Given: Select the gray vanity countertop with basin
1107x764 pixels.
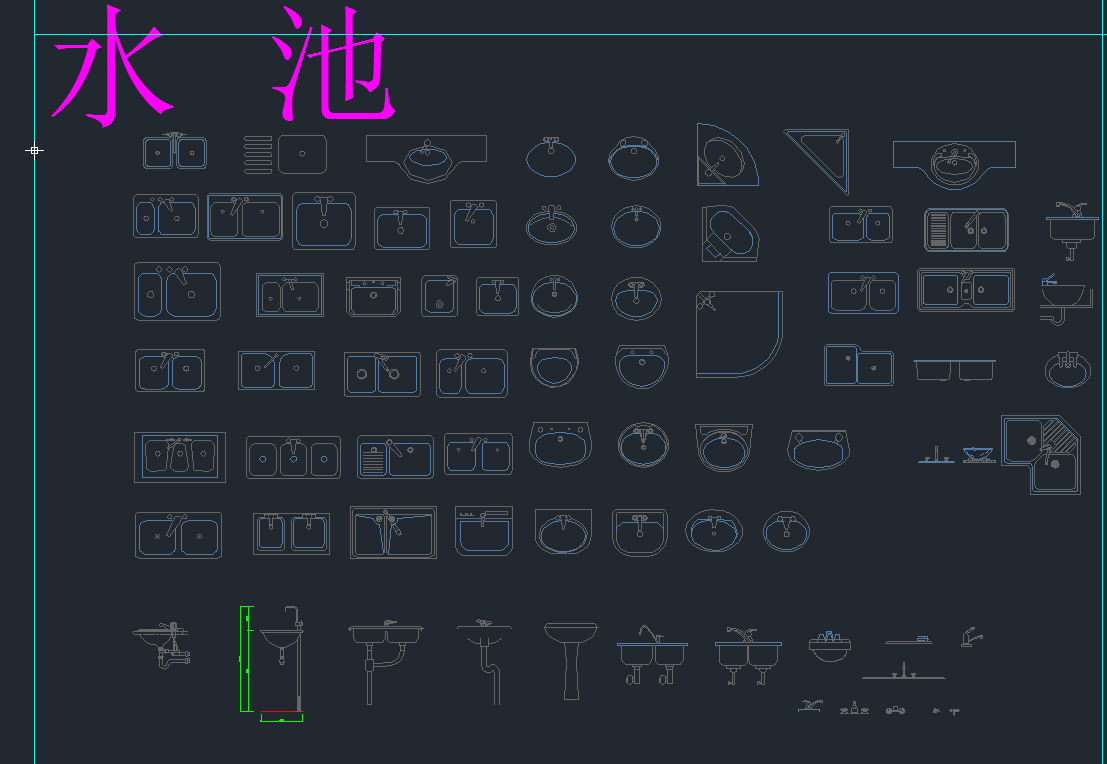Looking at the screenshot, I should [426, 157].
